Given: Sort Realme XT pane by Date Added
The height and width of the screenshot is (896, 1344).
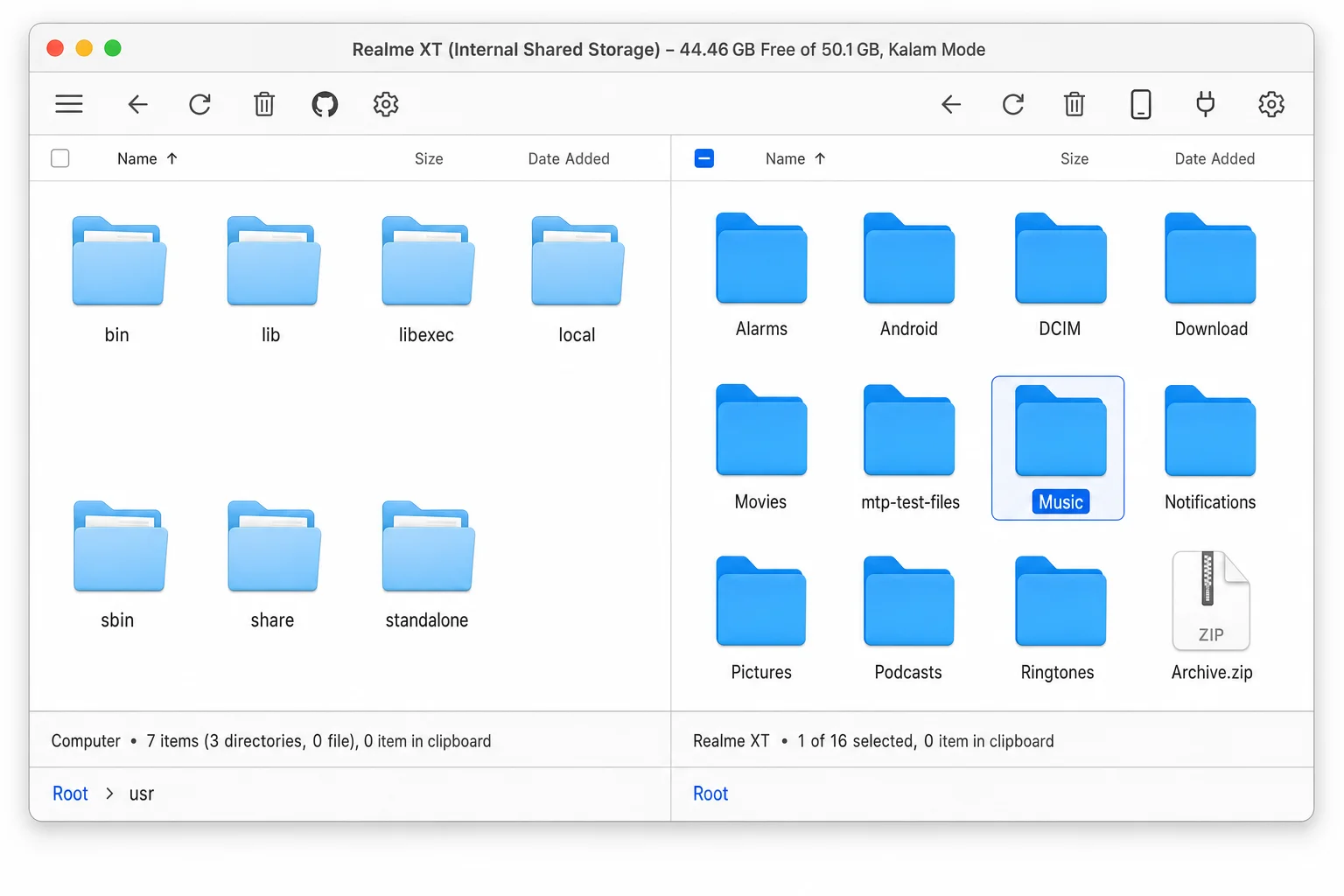Looking at the screenshot, I should coord(1214,158).
